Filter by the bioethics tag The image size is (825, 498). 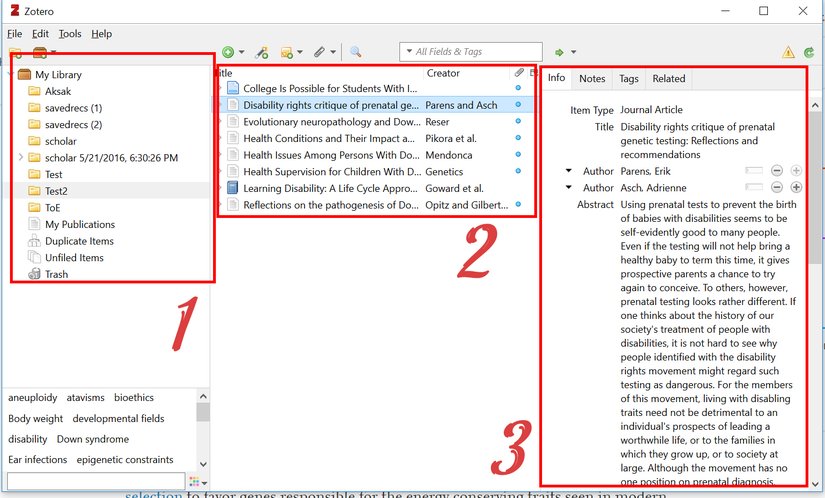coord(134,398)
